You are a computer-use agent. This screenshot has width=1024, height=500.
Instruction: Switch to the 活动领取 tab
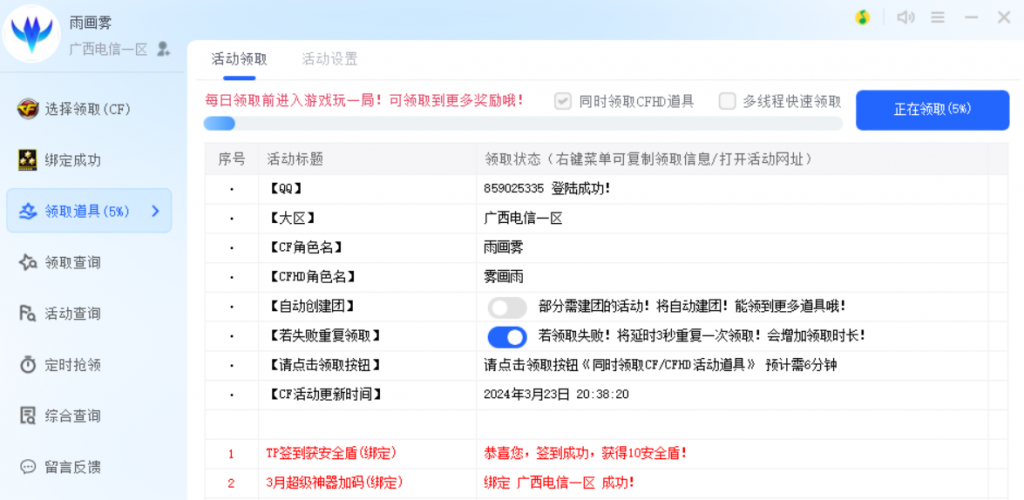(x=239, y=59)
